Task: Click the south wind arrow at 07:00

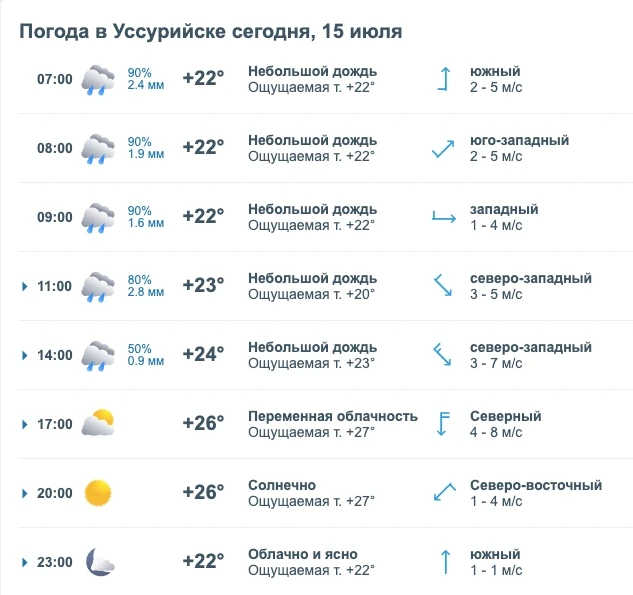Action: coord(444,79)
